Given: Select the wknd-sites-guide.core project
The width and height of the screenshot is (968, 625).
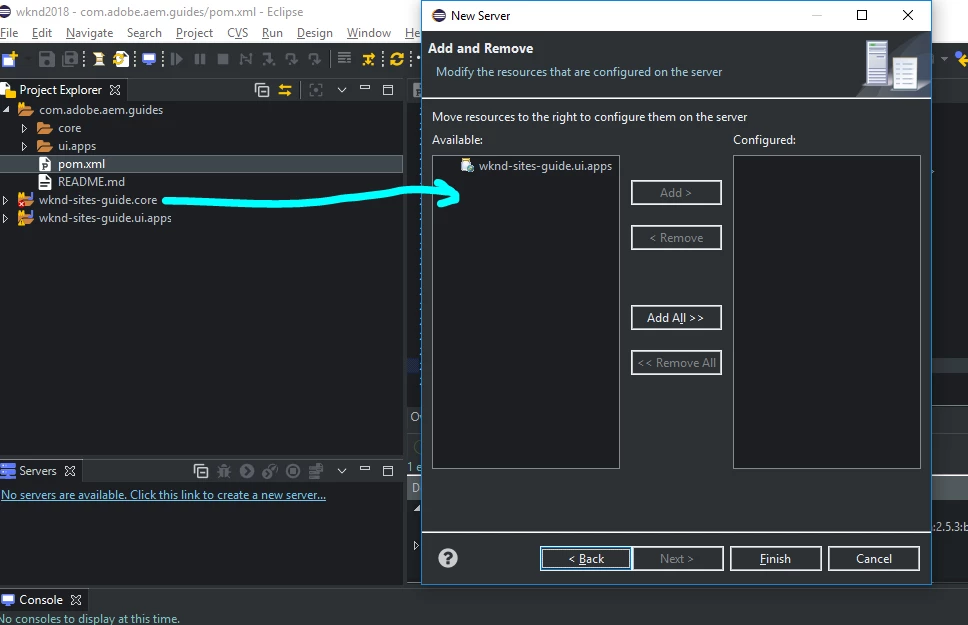Looking at the screenshot, I should tap(98, 200).
